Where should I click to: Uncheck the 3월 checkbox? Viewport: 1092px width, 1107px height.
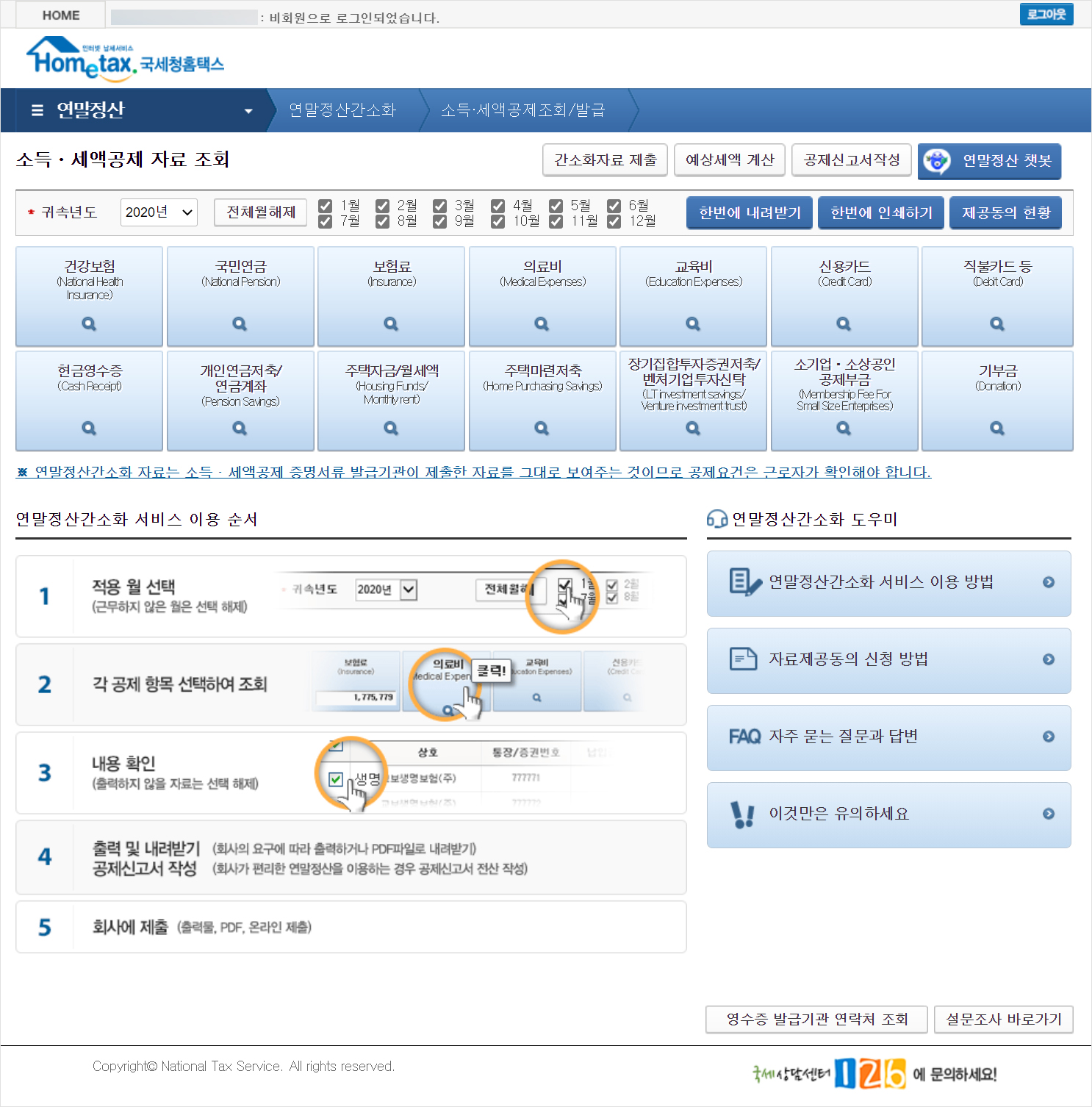[439, 205]
